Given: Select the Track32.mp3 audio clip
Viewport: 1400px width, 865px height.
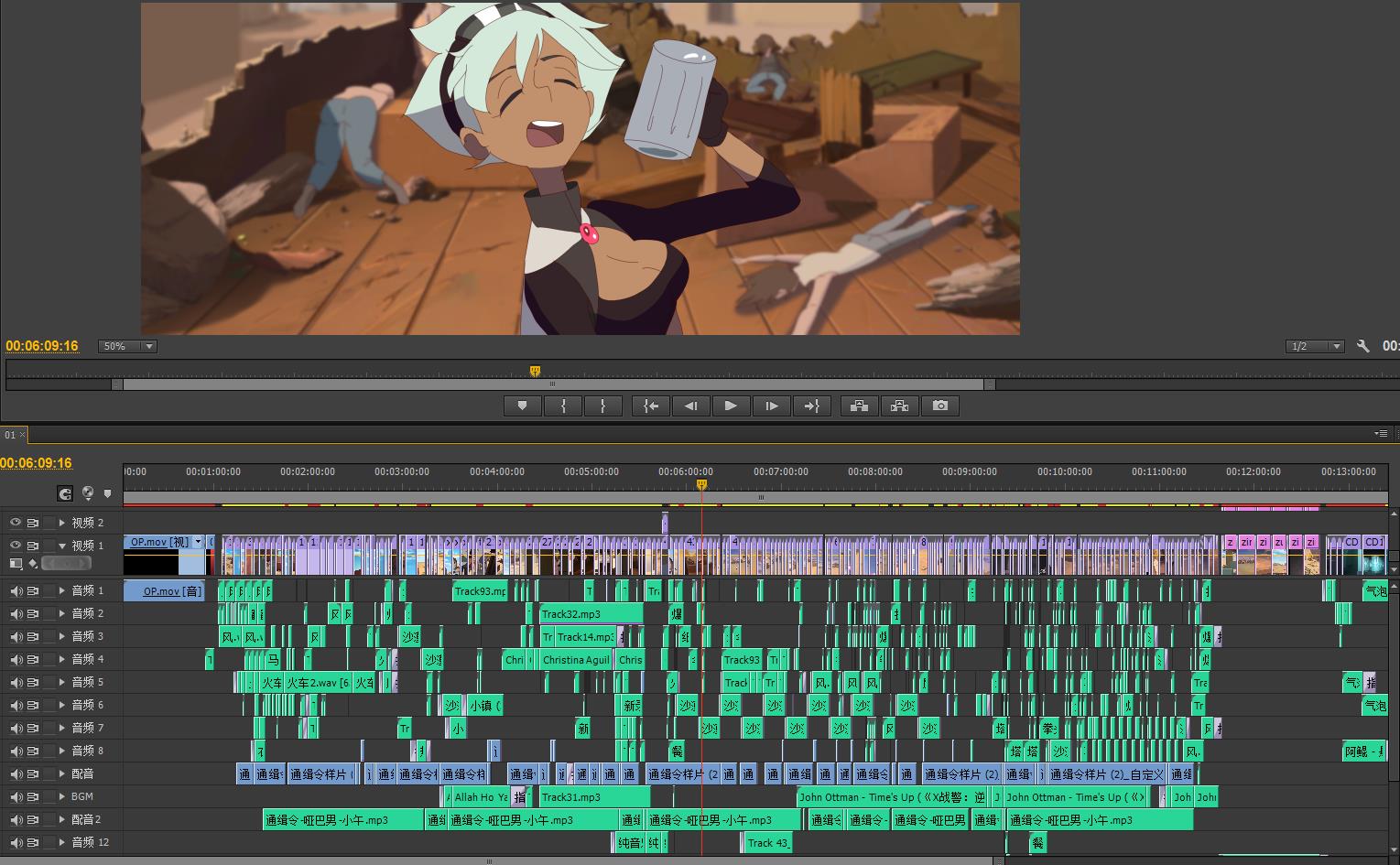Looking at the screenshot, I should coord(591,614).
